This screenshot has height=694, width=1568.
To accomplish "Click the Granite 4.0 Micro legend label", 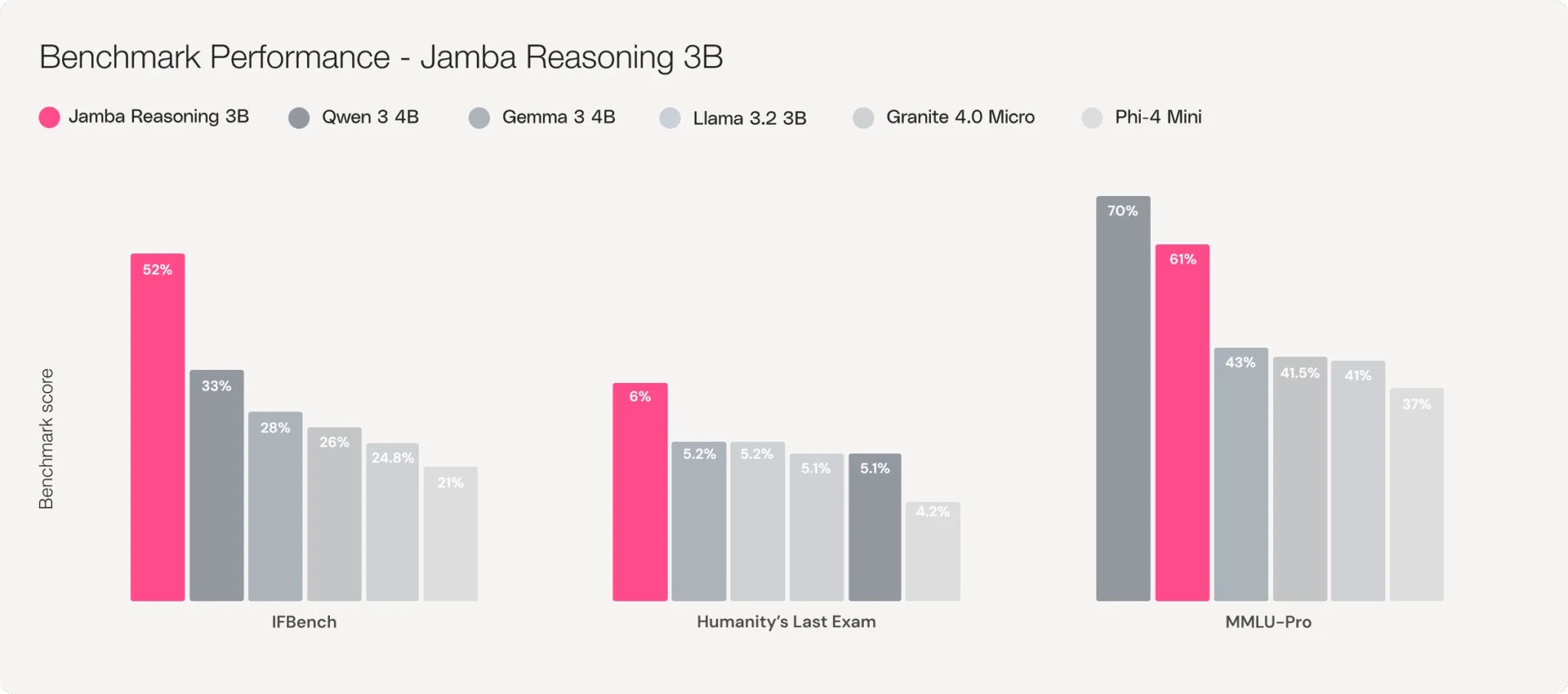I will (x=960, y=117).
